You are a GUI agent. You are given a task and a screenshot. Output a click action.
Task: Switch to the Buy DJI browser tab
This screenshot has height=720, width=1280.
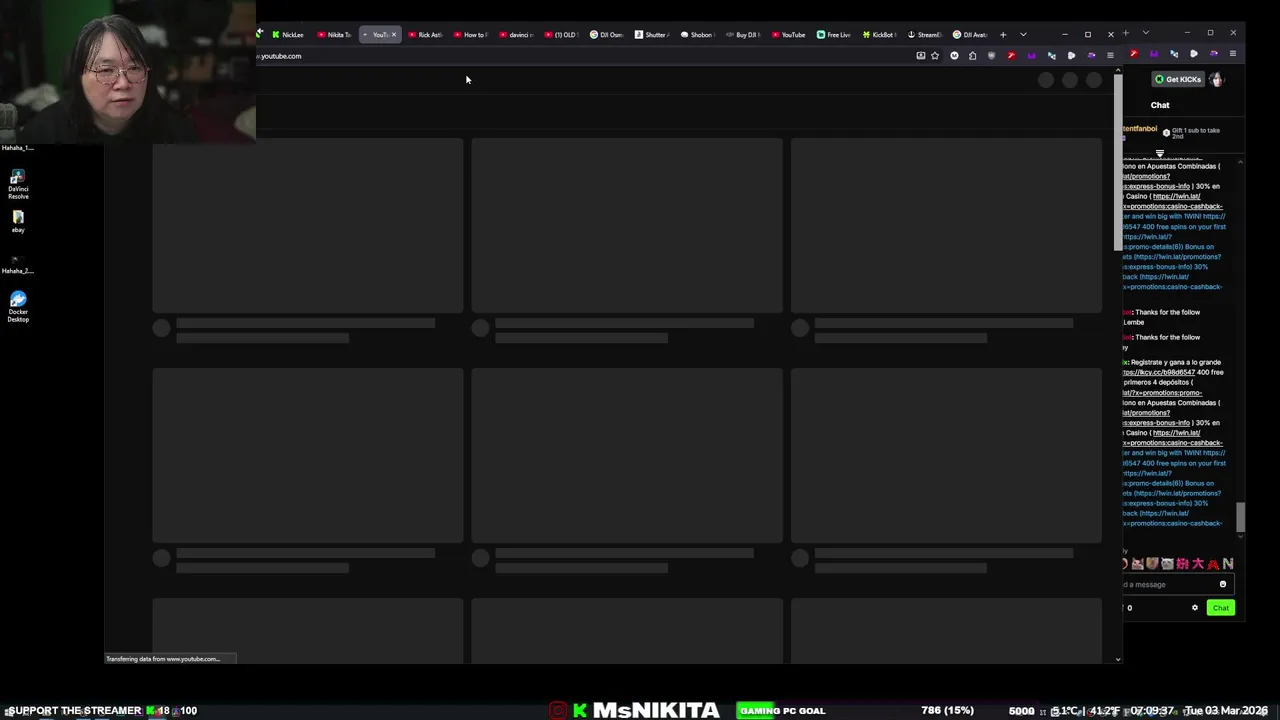click(744, 35)
